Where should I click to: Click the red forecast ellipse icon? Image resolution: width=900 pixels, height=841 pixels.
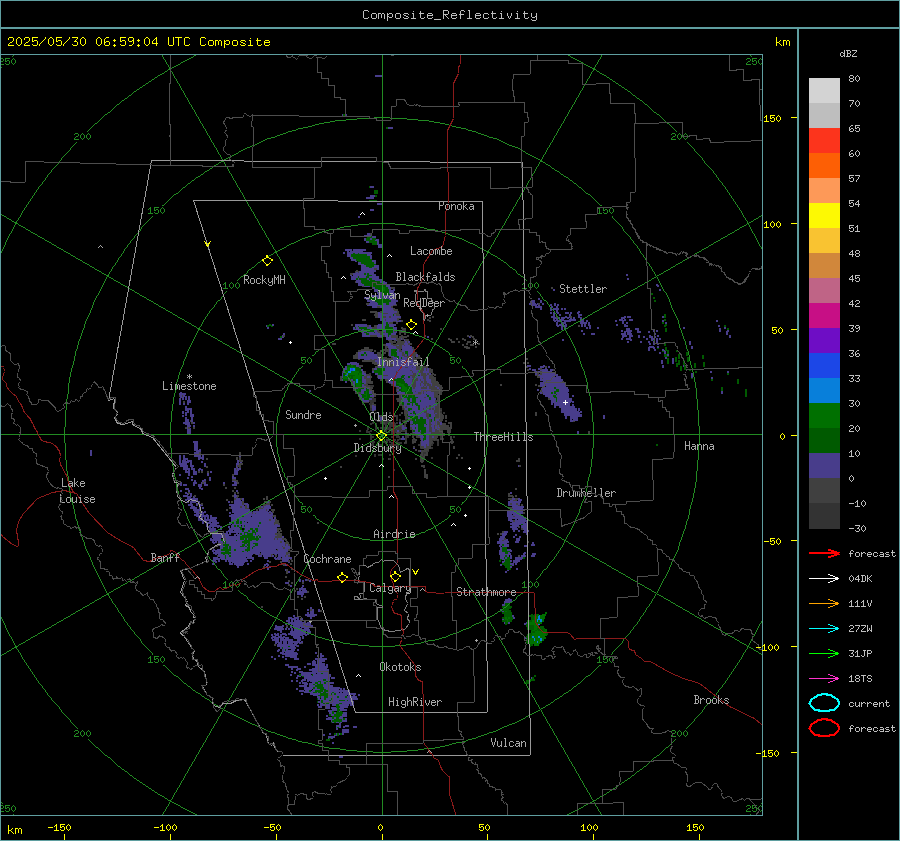click(x=824, y=728)
